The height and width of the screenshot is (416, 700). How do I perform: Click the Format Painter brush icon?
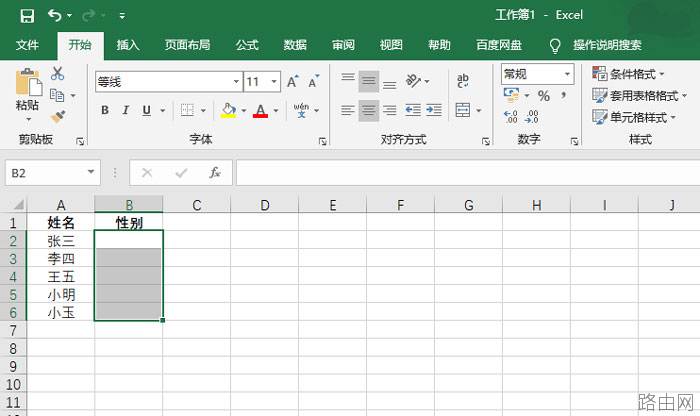tap(58, 117)
